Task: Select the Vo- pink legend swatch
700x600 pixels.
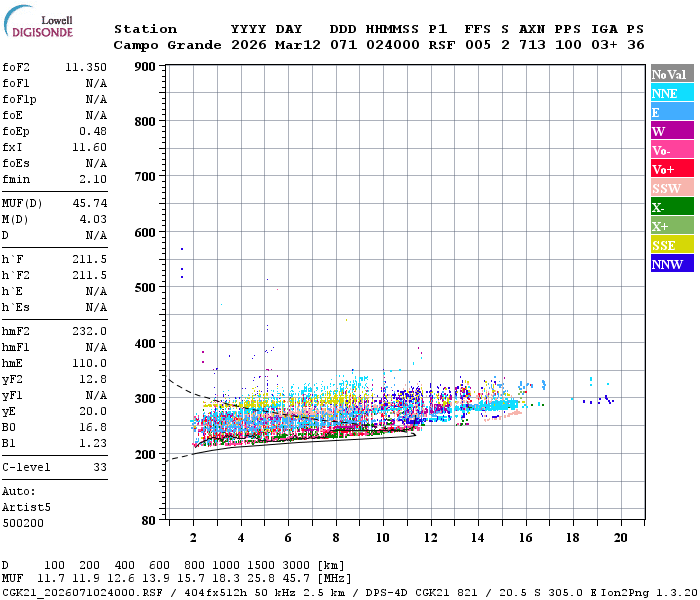Action: point(672,150)
